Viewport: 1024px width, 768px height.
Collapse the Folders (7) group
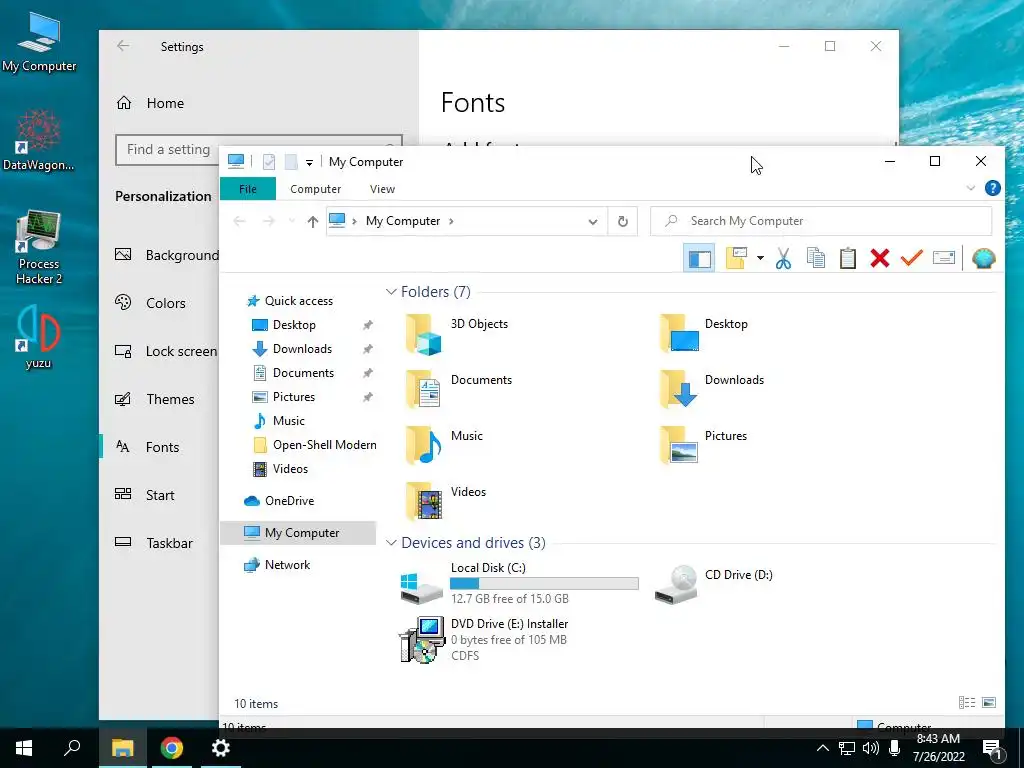[391, 292]
